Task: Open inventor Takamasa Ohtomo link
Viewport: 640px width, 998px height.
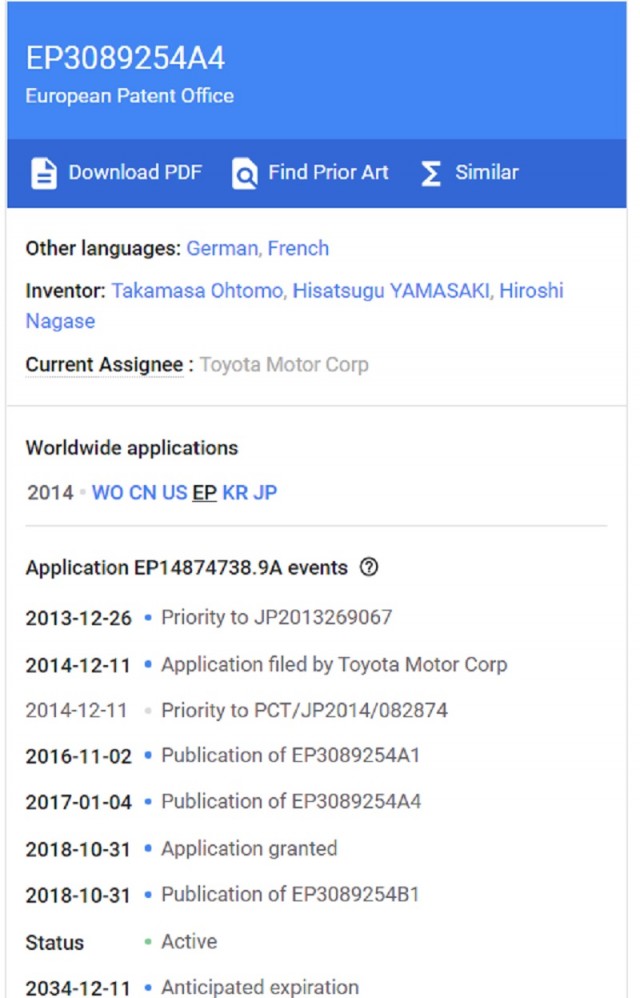Action: pos(198,291)
